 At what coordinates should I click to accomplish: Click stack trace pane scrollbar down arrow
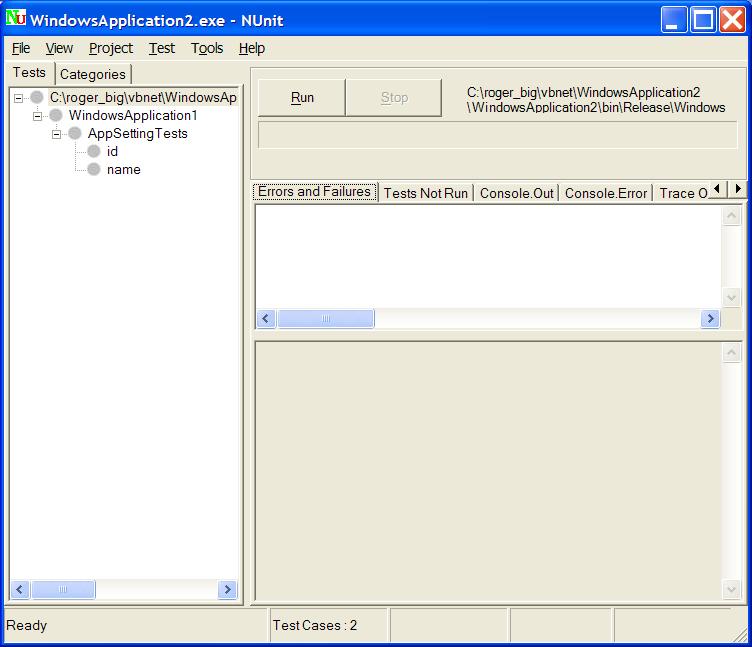731,589
